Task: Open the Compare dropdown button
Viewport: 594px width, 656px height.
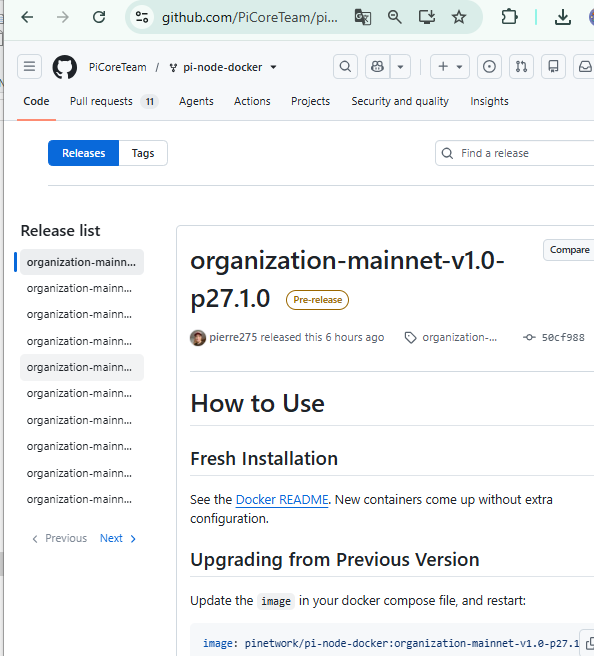Action: 569,250
